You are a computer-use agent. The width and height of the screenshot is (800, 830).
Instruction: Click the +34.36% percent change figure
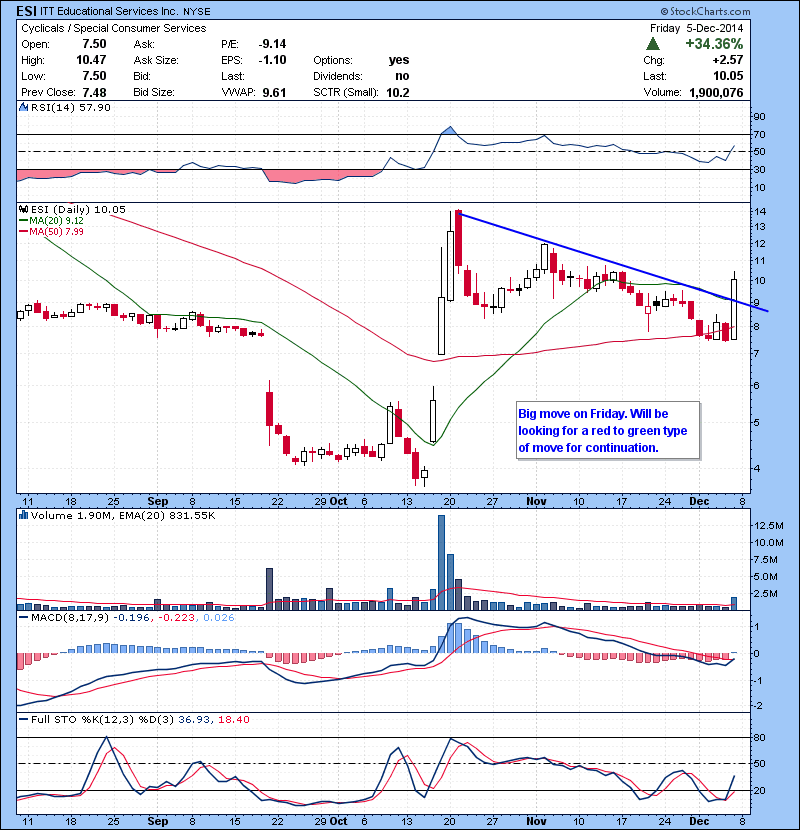click(714, 43)
